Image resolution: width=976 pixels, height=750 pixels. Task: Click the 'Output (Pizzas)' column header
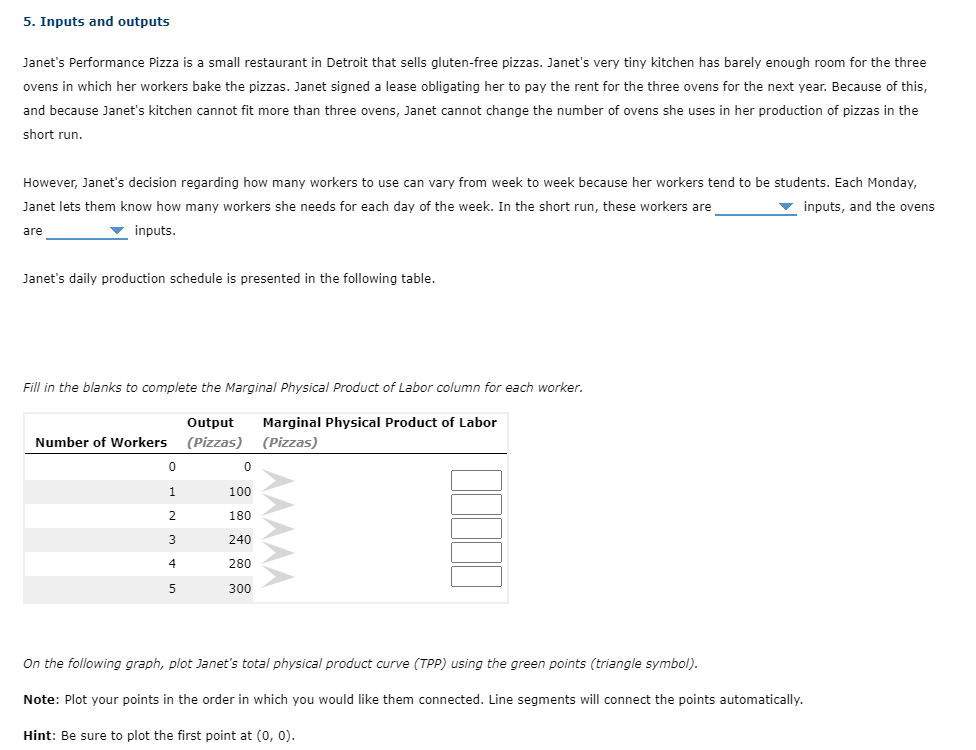pyautogui.click(x=210, y=432)
